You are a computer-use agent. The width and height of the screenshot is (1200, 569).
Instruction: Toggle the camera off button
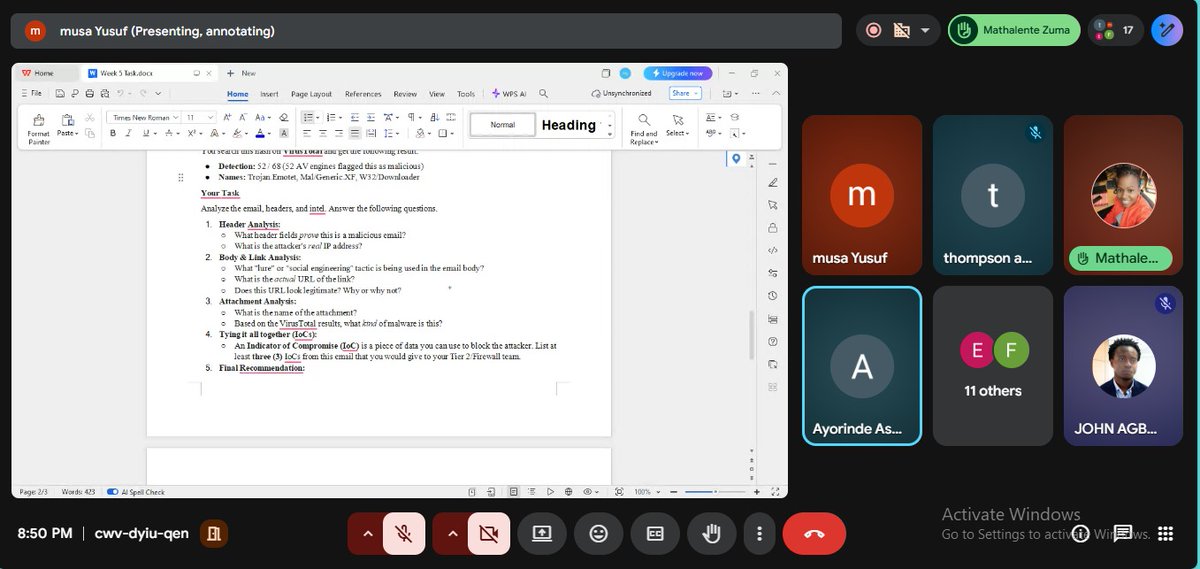tap(489, 534)
